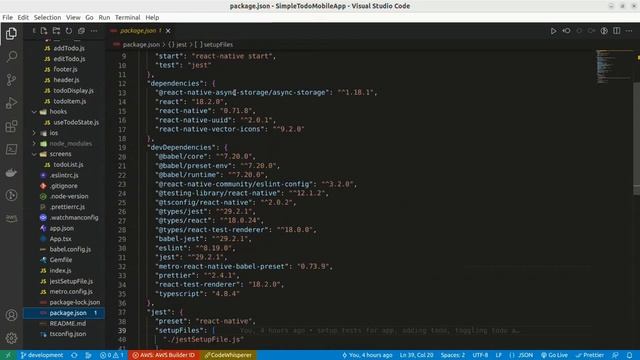Screen dimensions: 640x360
Task: Open the Selection menu
Action: point(47,18)
